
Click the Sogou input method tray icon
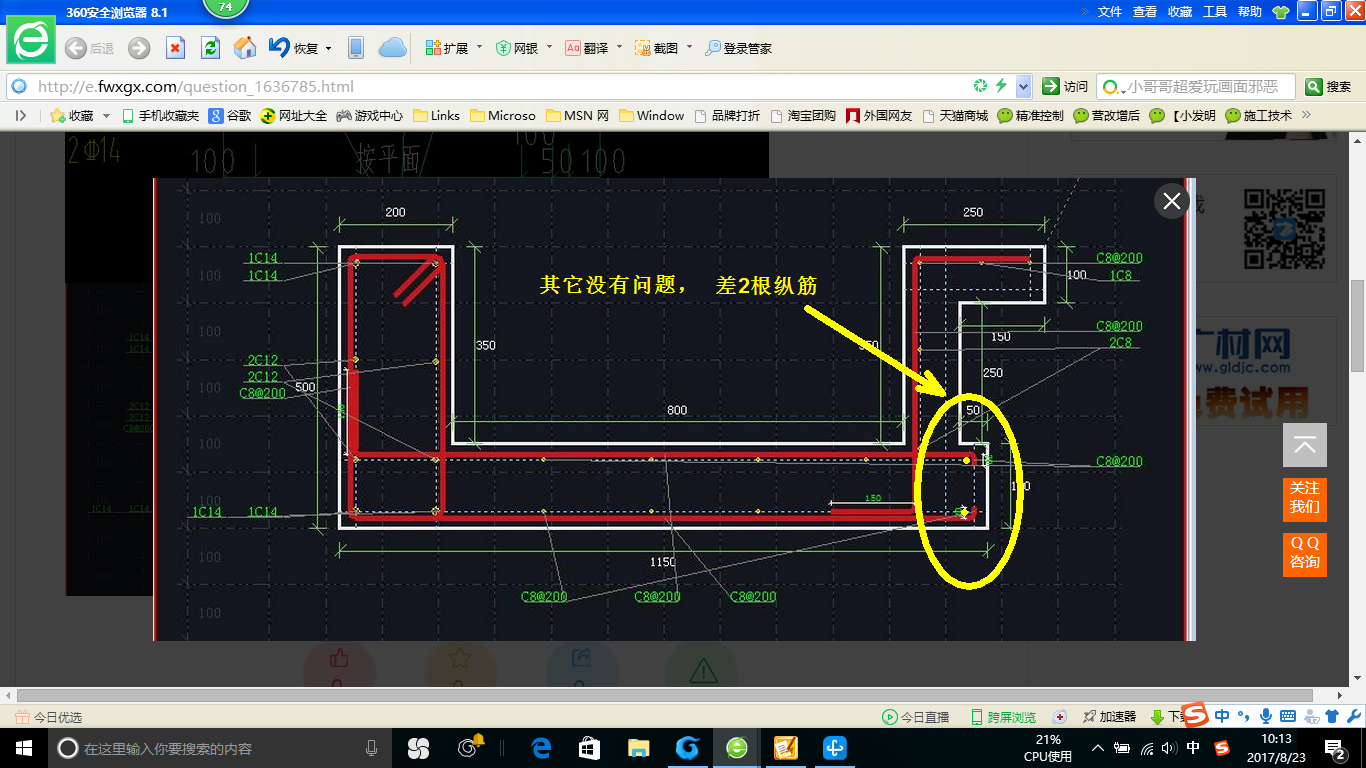[1222, 748]
